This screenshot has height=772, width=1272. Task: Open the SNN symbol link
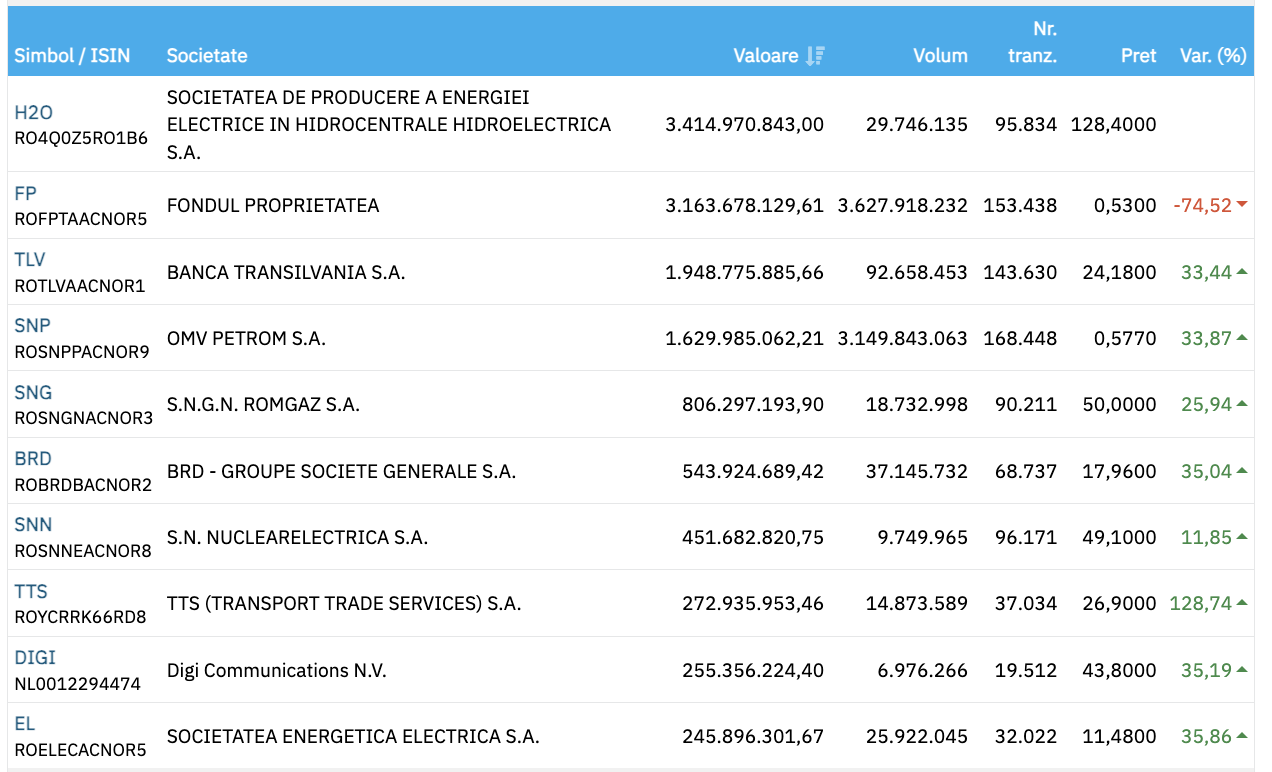[x=33, y=525]
